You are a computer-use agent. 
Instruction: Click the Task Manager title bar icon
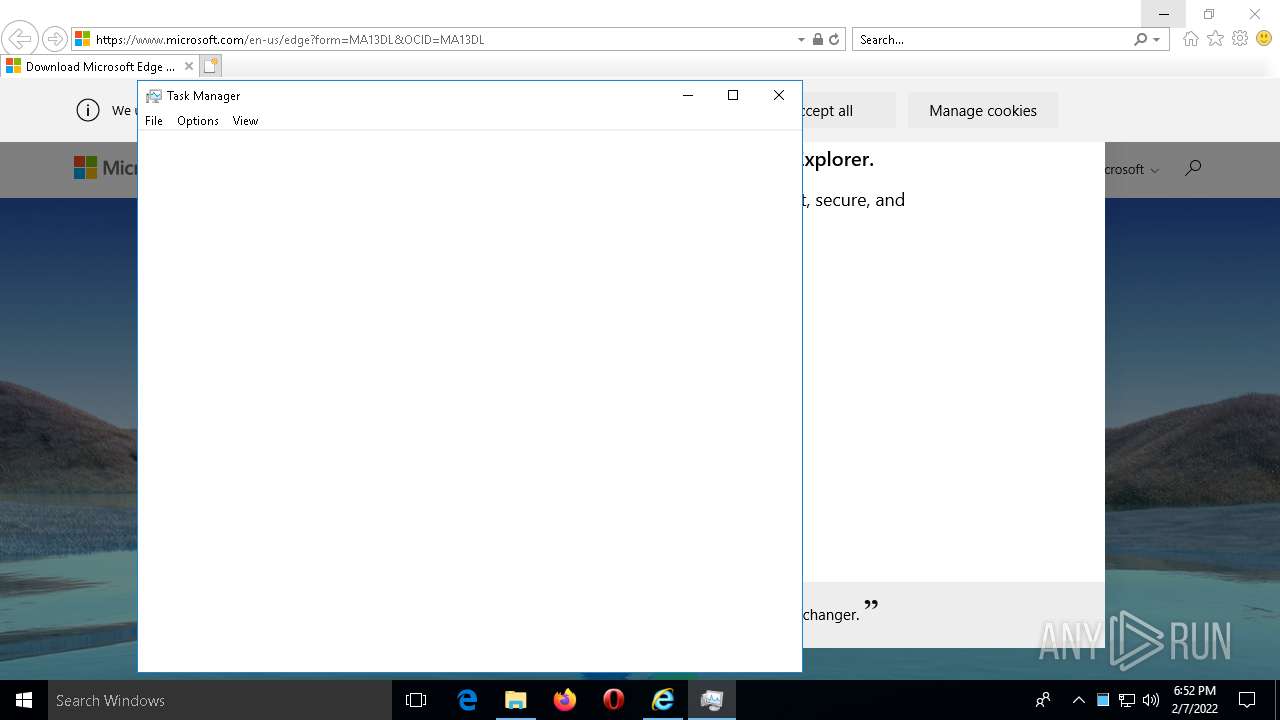(x=154, y=96)
